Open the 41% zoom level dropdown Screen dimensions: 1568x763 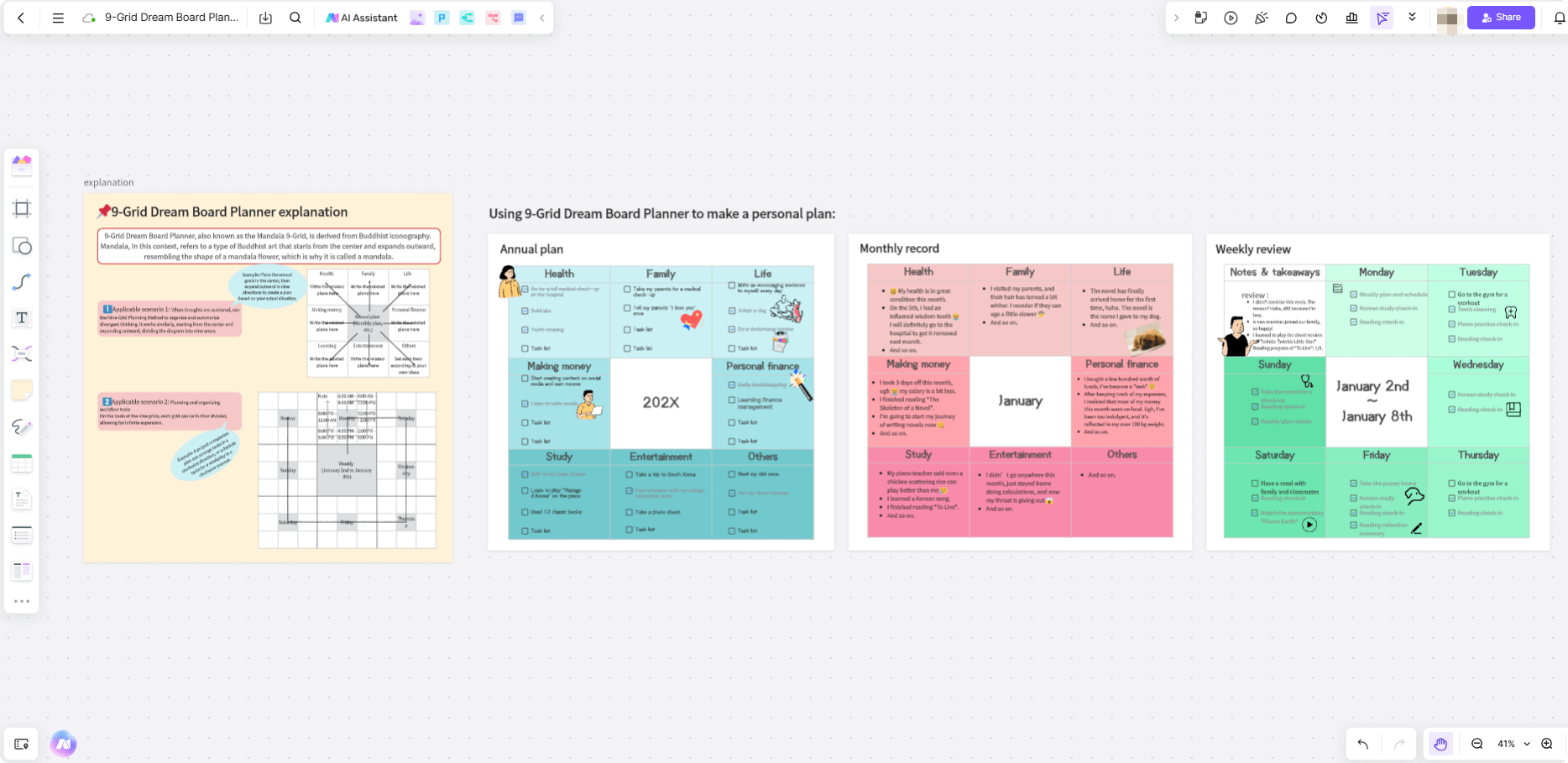(1527, 744)
